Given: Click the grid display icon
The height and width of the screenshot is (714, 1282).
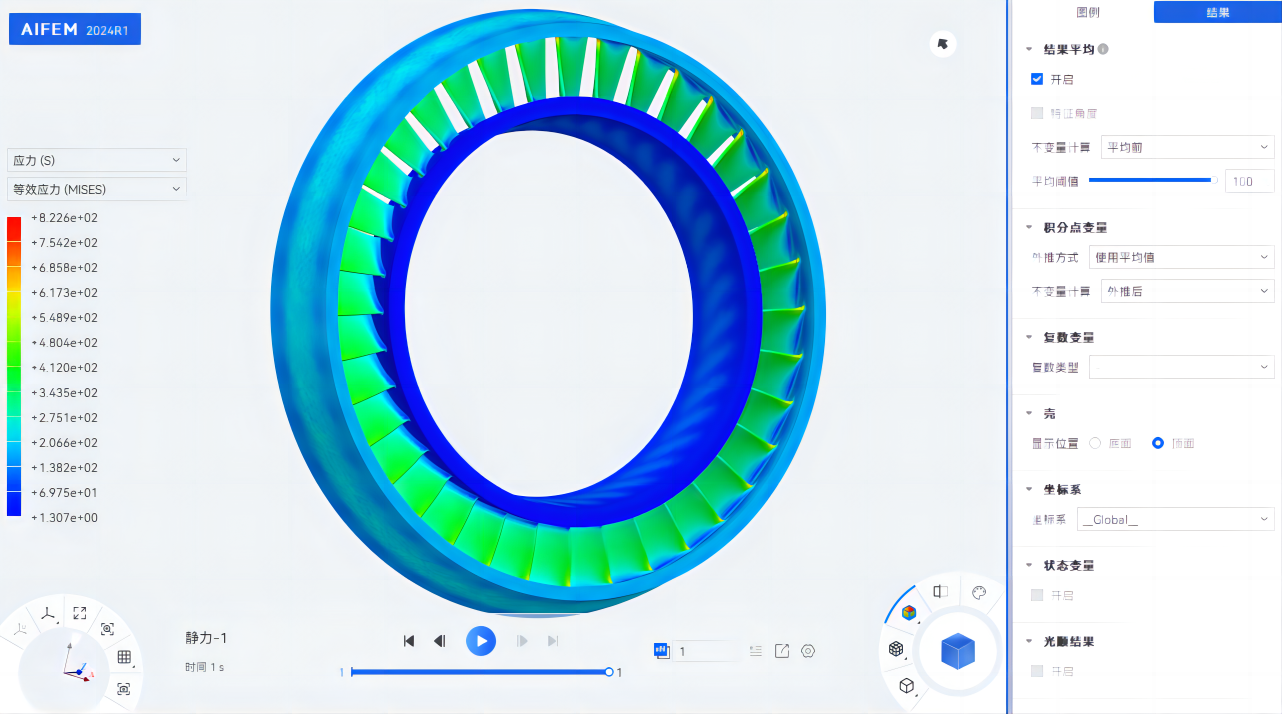Looking at the screenshot, I should point(124,657).
